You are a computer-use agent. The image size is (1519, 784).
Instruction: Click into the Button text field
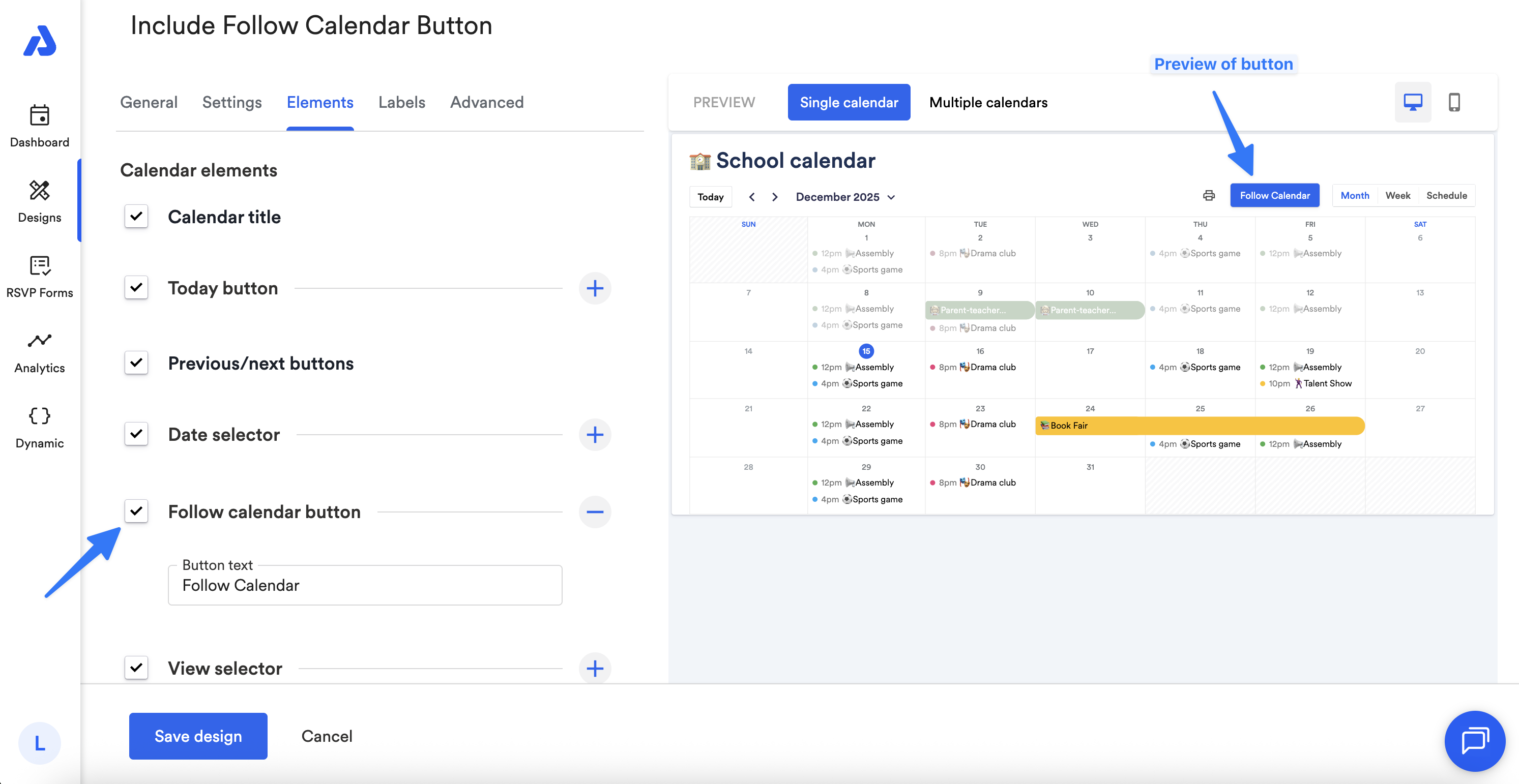(364, 585)
